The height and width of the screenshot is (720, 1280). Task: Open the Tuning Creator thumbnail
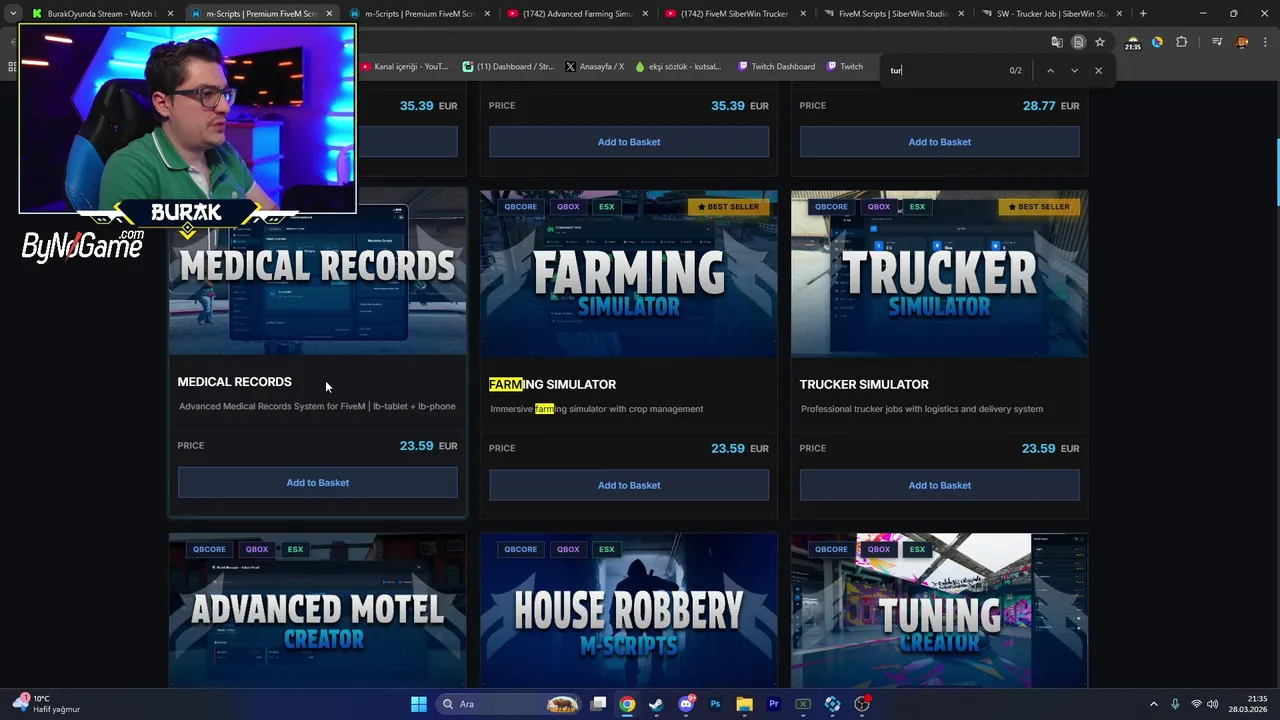click(939, 611)
